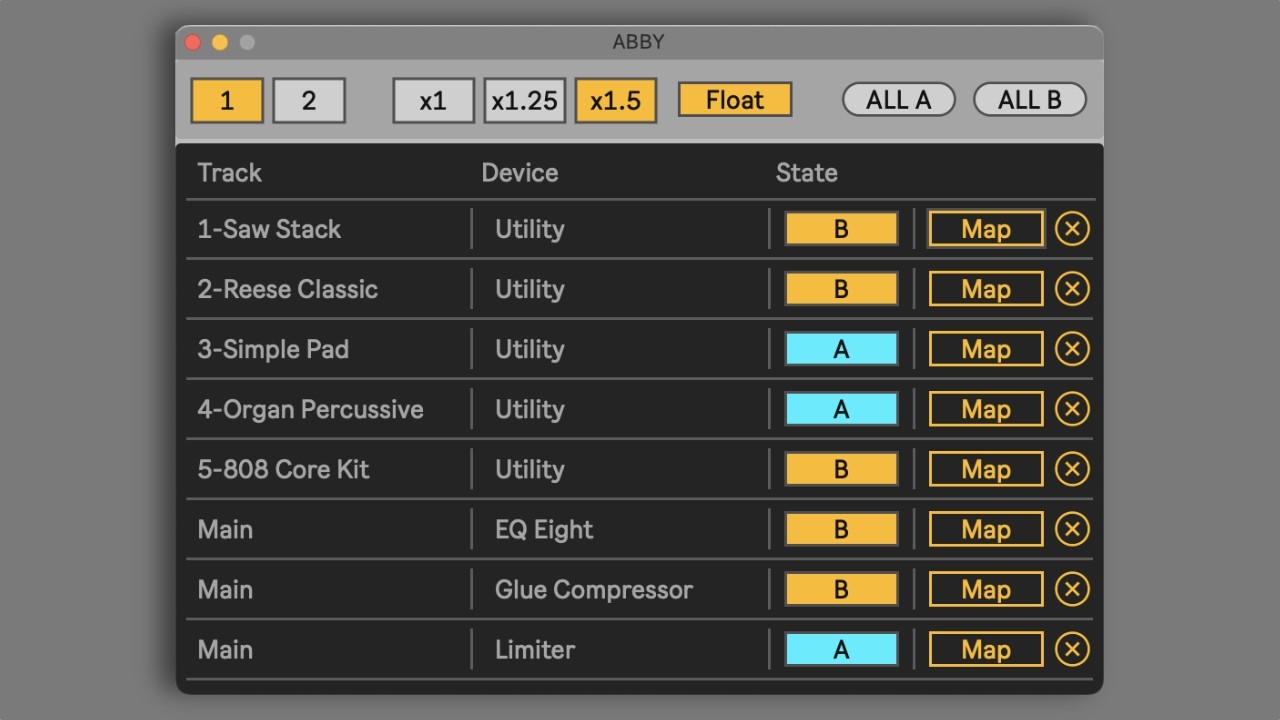Toggle the A/B state for EQ Eight
The width and height of the screenshot is (1280, 720).
[841, 529]
